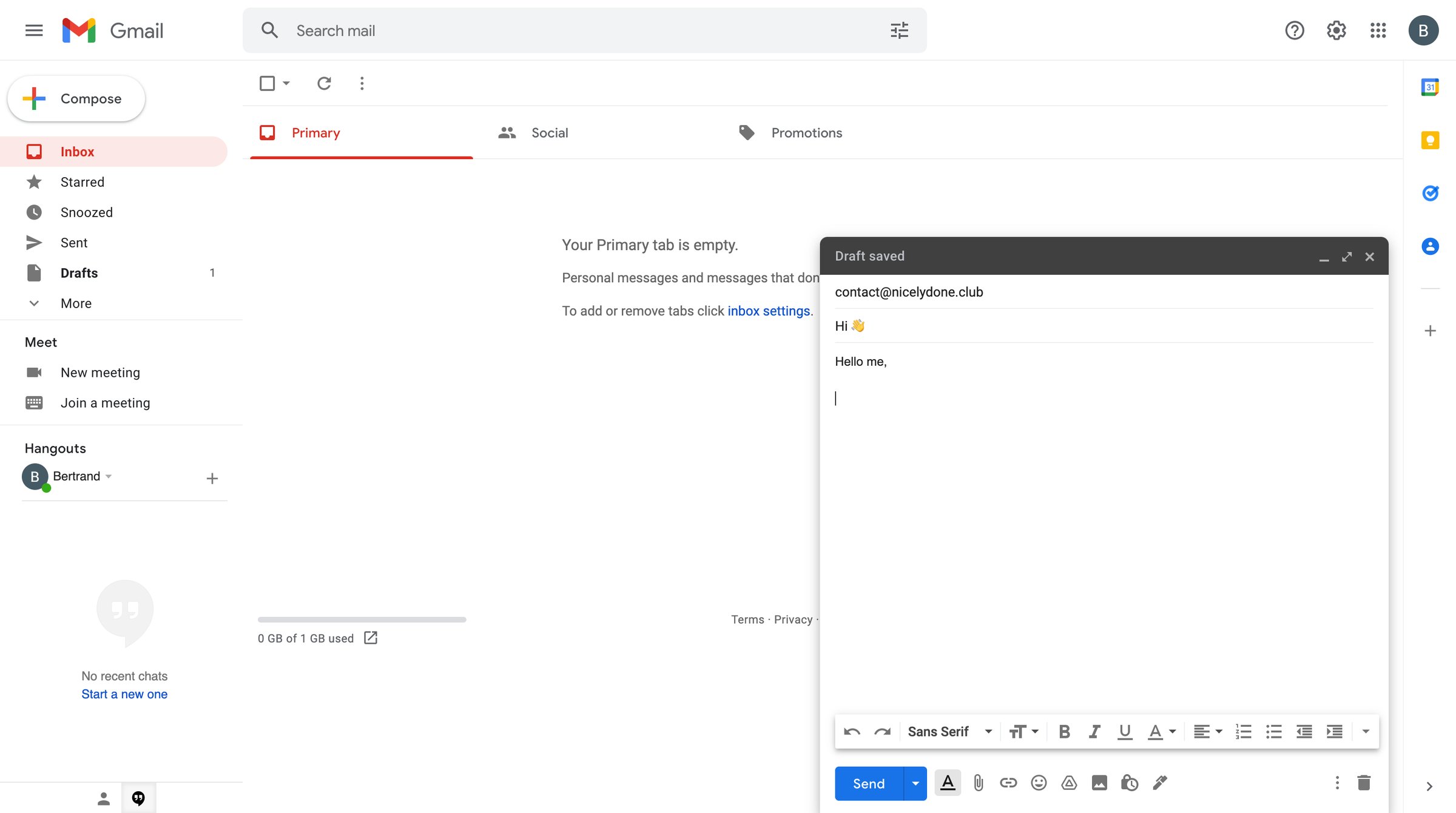1456x813 pixels.
Task: Open the align dropdown
Action: point(1208,732)
